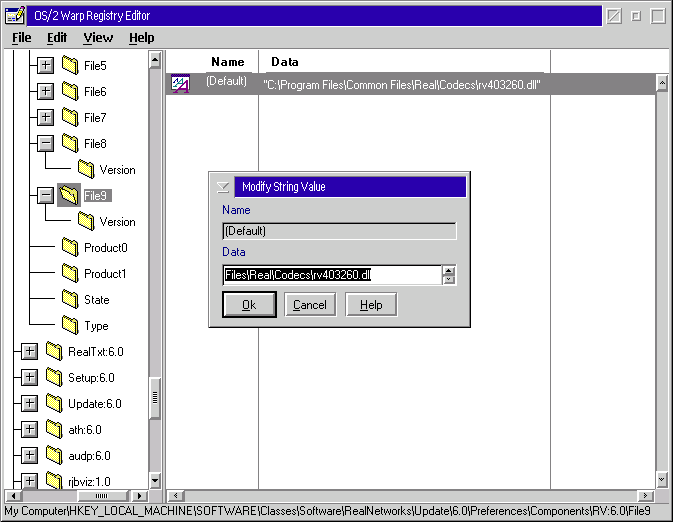The height and width of the screenshot is (522, 673).
Task: Click the Update:6.0 folder icon
Action: click(54, 404)
